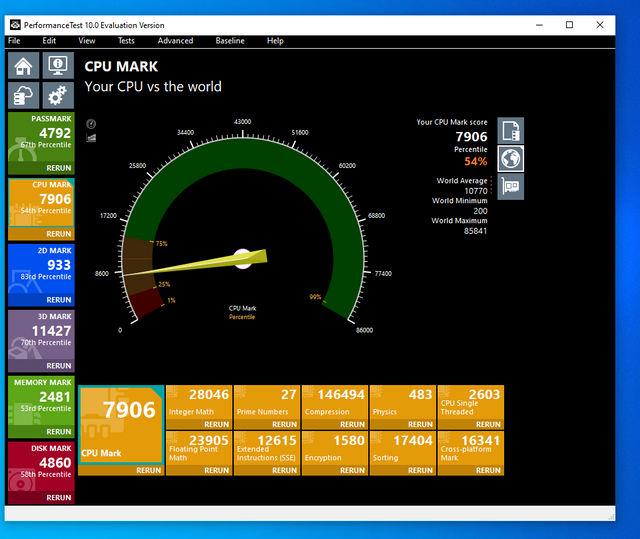Screen dimensions: 640x539
Task: Maximize the PerformanceTest window
Action: tap(569, 25)
